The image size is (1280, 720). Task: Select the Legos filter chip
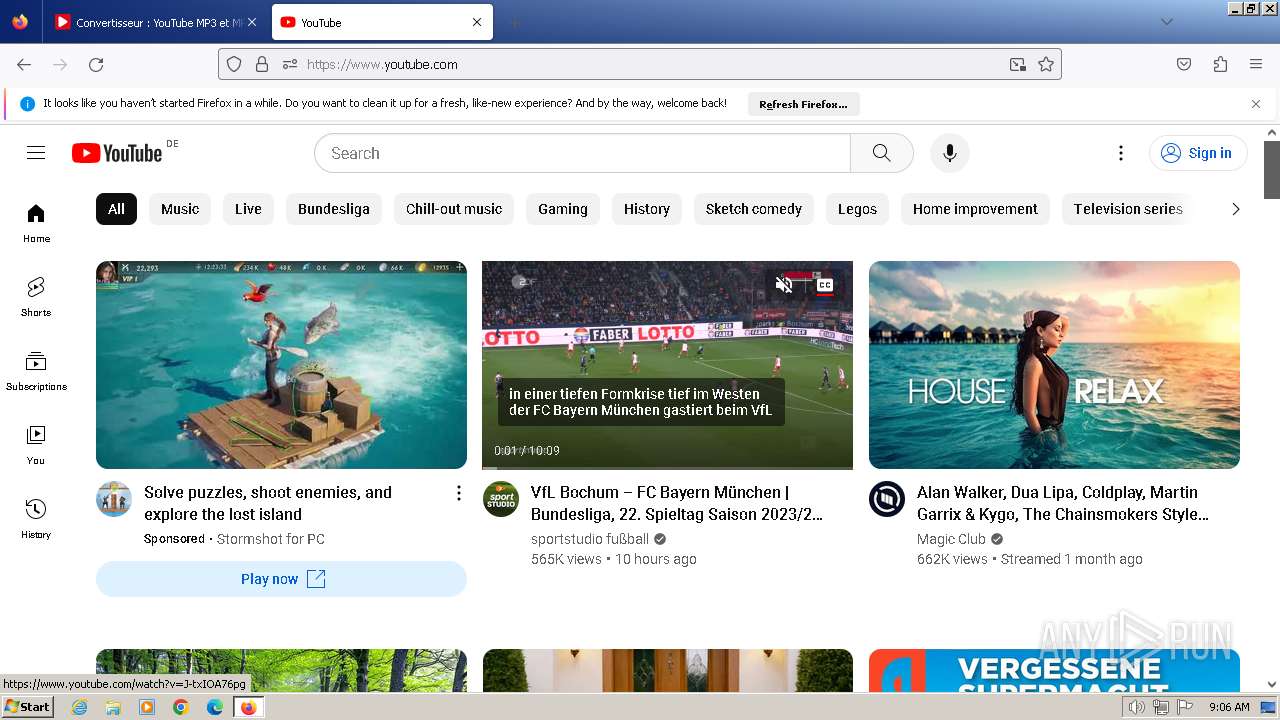click(857, 209)
